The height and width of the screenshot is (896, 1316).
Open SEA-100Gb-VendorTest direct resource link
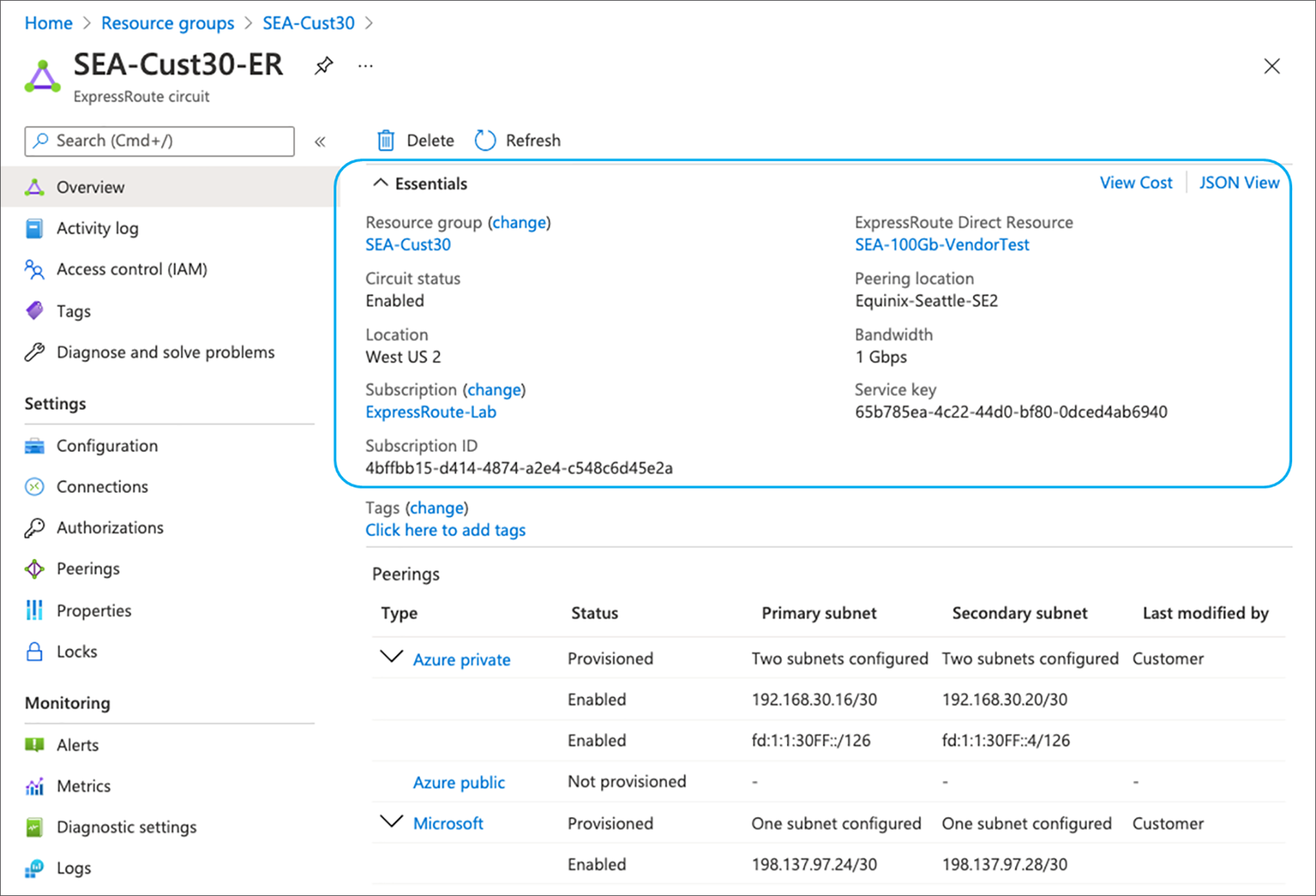coord(941,245)
